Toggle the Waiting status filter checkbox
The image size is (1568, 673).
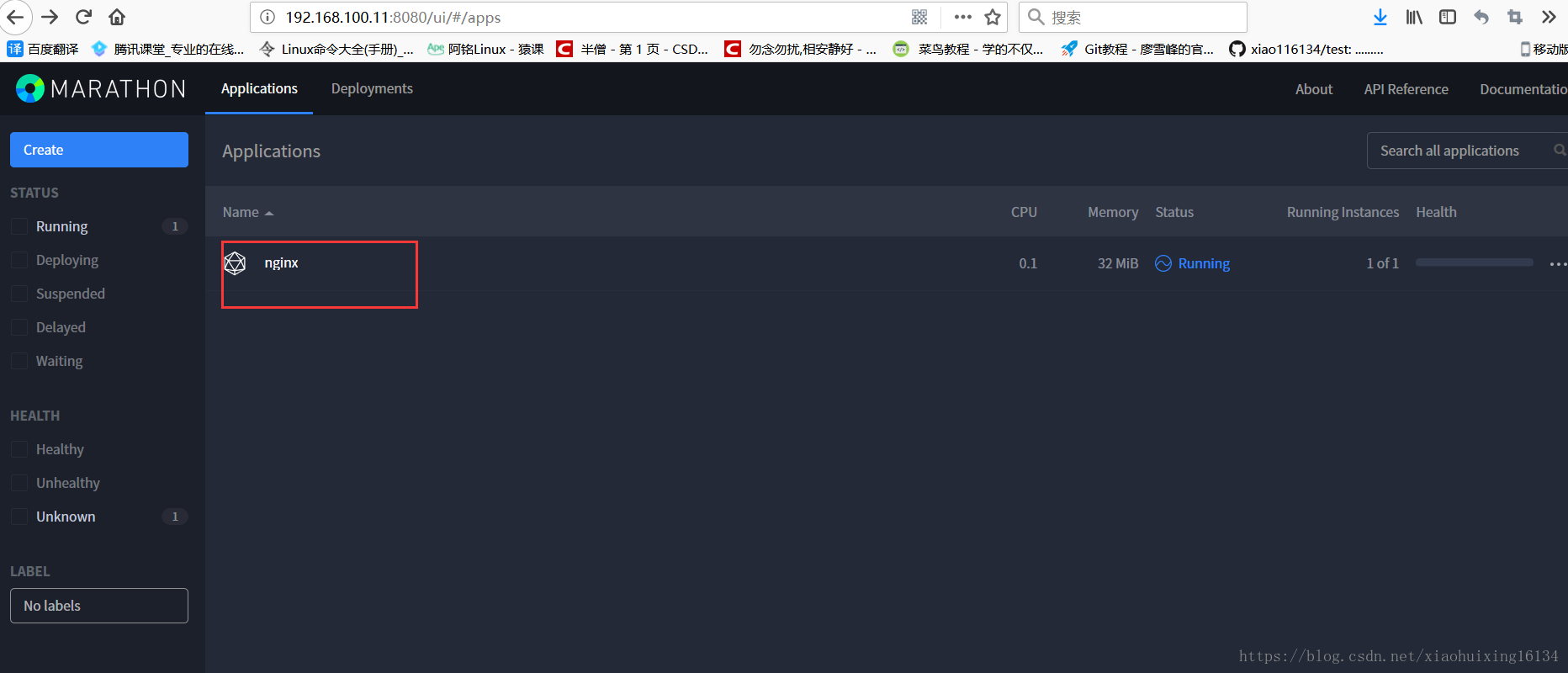(19, 361)
